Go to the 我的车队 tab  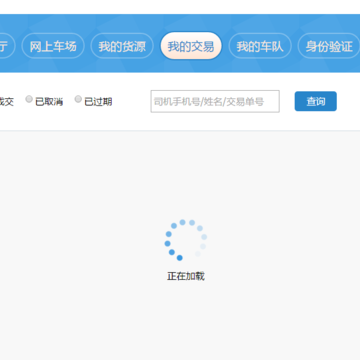pos(260,46)
